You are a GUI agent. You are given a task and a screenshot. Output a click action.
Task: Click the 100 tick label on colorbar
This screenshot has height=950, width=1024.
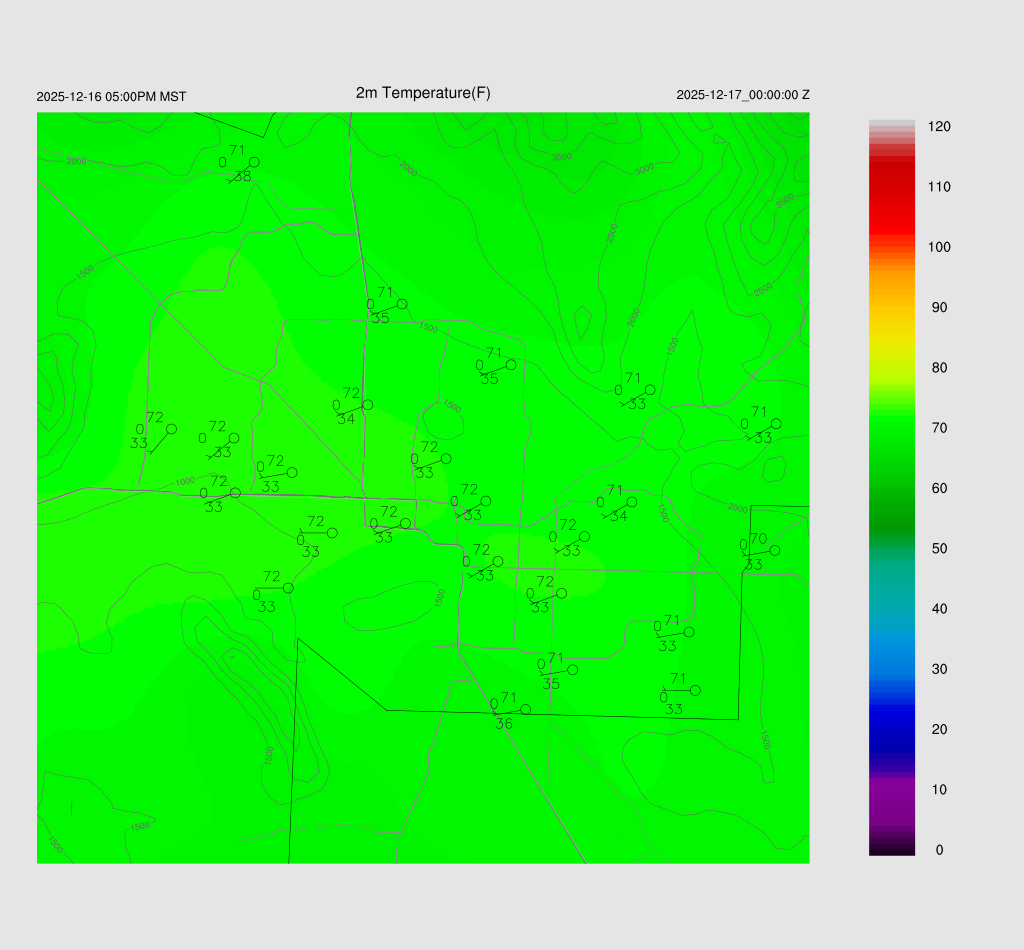coord(938,247)
